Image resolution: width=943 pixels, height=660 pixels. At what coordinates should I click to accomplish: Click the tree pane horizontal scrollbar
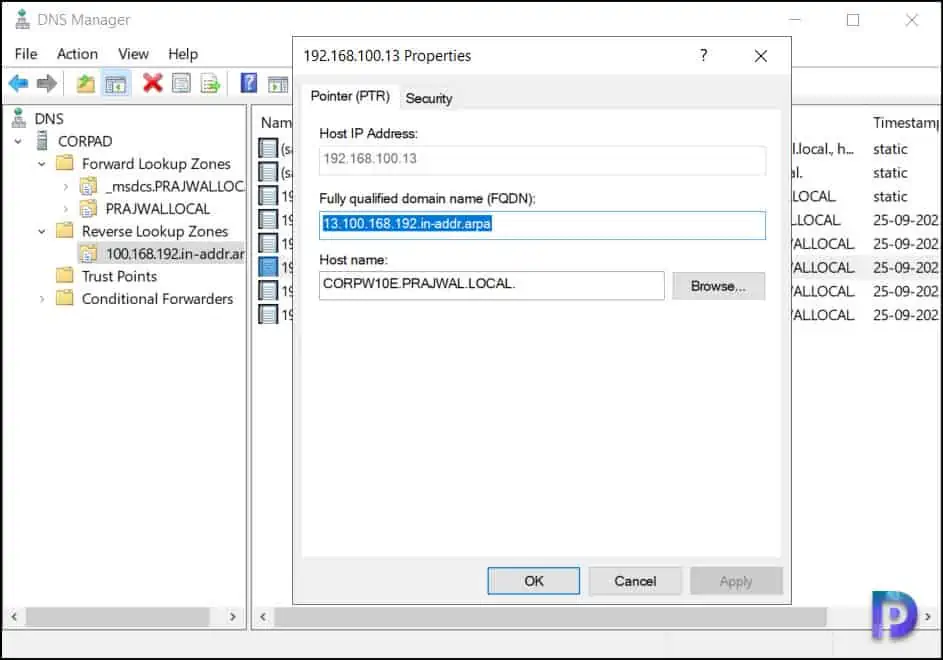click(117, 616)
